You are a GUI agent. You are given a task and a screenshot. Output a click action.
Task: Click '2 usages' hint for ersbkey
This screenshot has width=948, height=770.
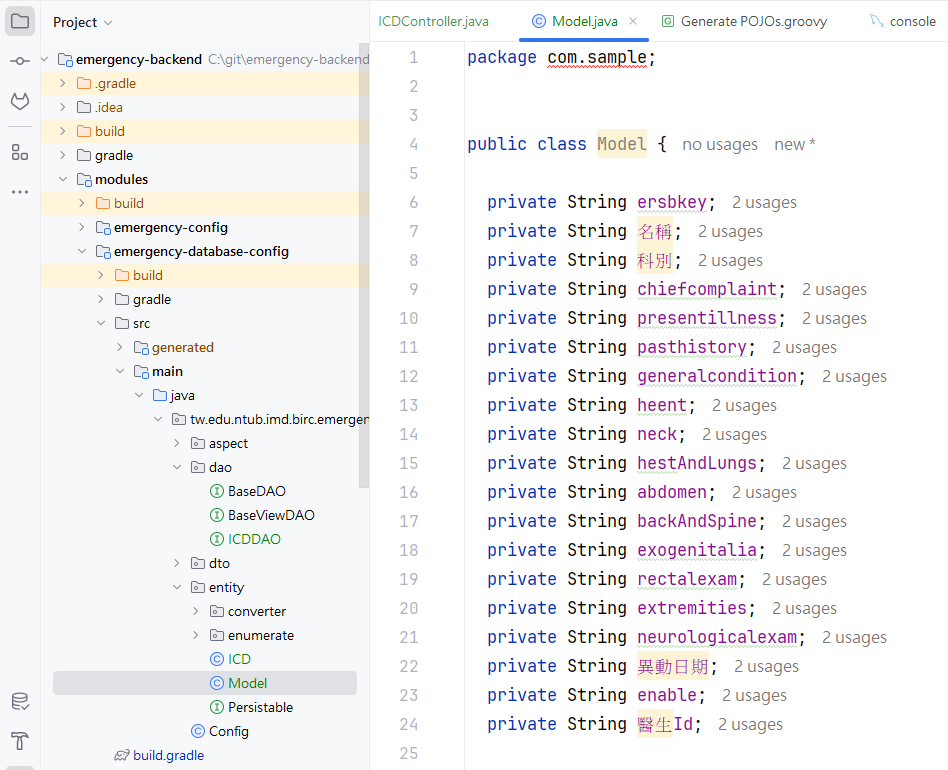click(764, 202)
